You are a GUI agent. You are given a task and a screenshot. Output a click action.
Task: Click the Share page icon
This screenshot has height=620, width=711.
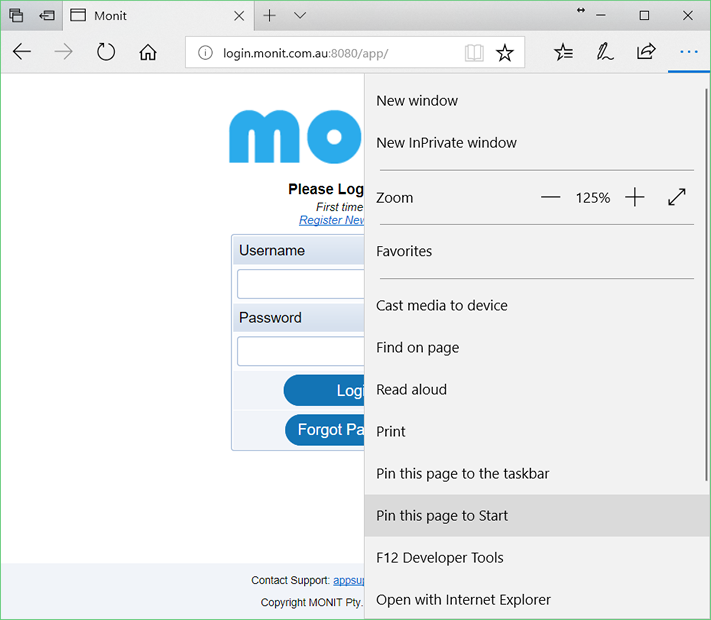[646, 52]
